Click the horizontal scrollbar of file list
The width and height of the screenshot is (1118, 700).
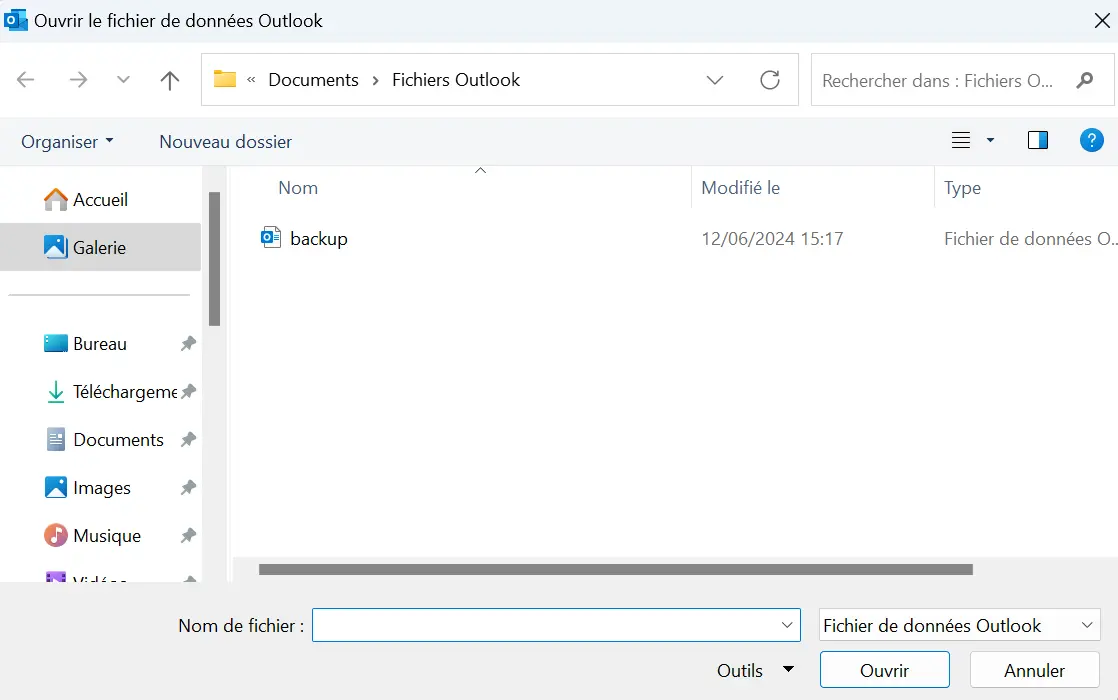[x=615, y=570]
